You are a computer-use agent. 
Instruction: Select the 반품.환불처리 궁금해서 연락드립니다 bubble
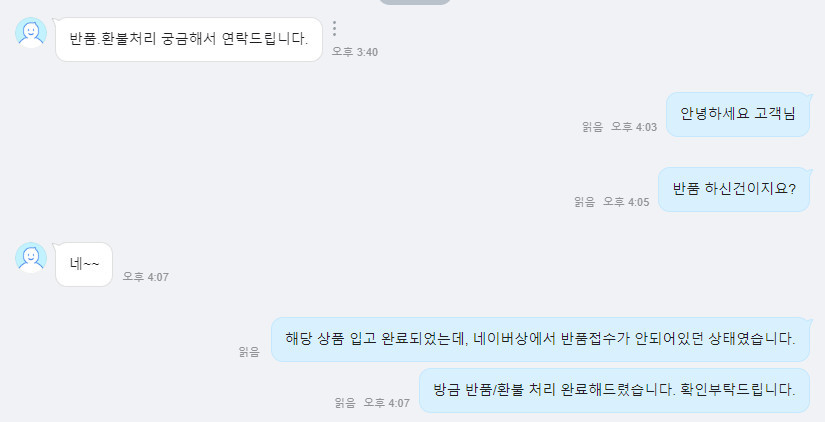pos(189,39)
